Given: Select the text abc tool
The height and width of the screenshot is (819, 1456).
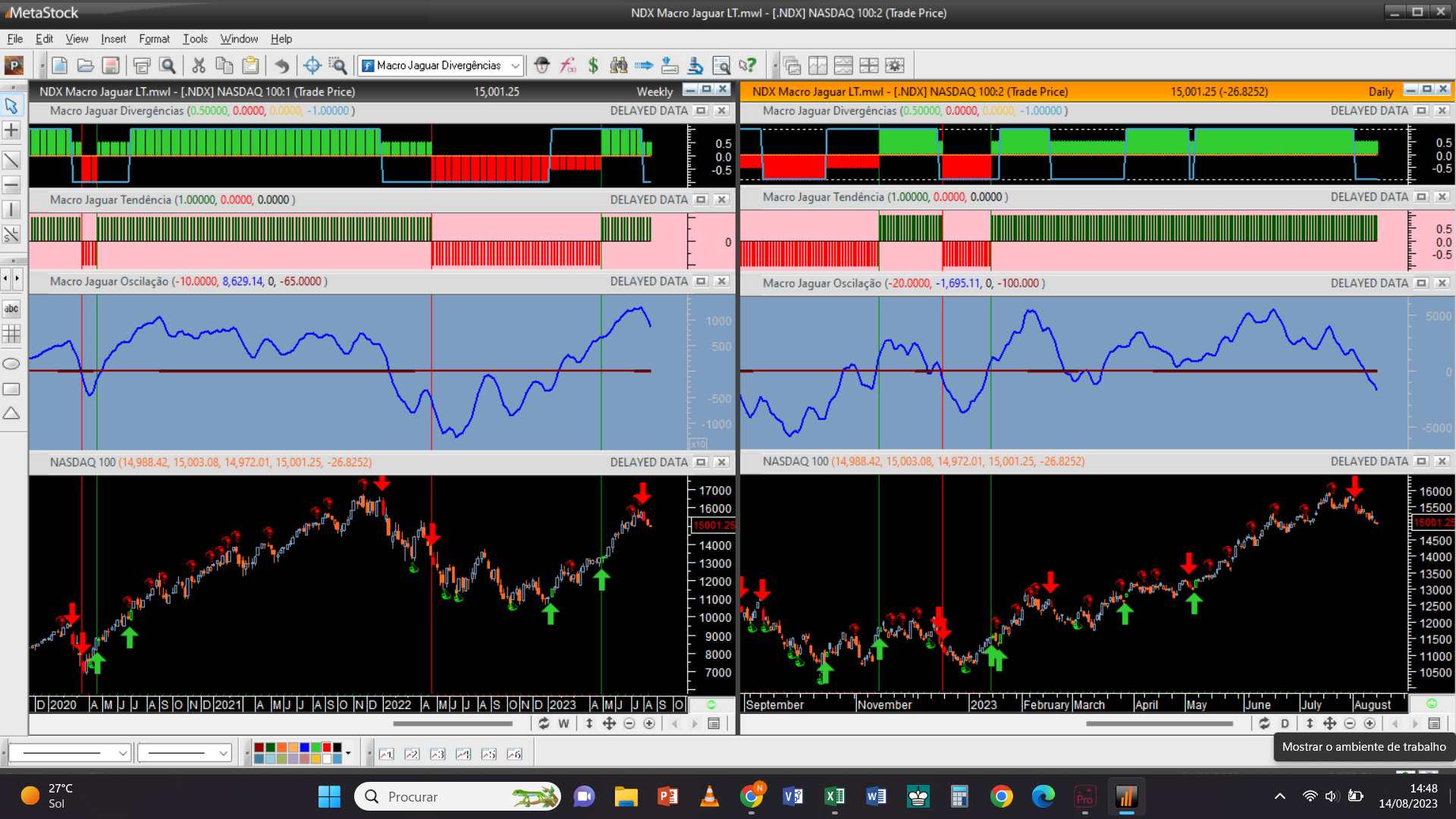Looking at the screenshot, I should [11, 309].
